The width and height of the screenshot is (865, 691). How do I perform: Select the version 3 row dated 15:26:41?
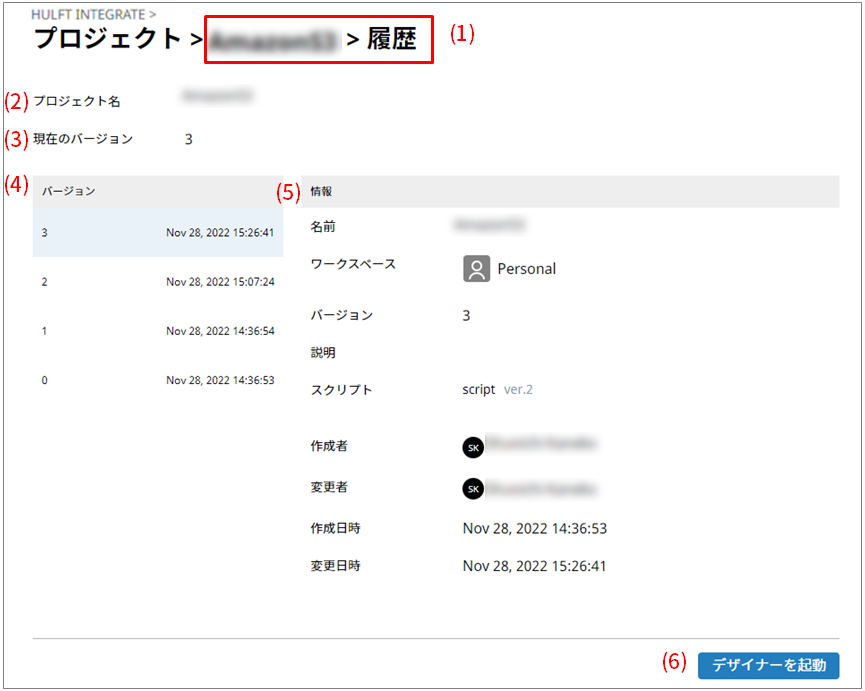point(158,233)
